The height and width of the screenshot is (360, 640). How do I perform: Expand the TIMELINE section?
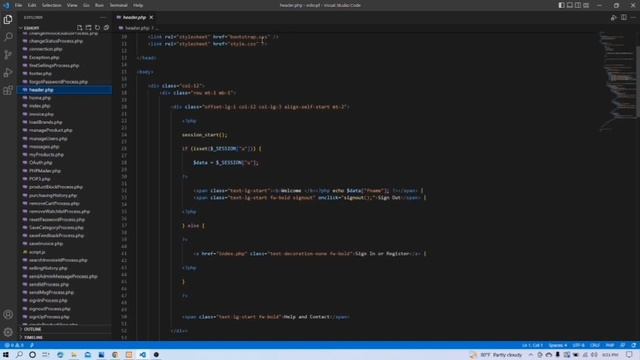pos(33,338)
